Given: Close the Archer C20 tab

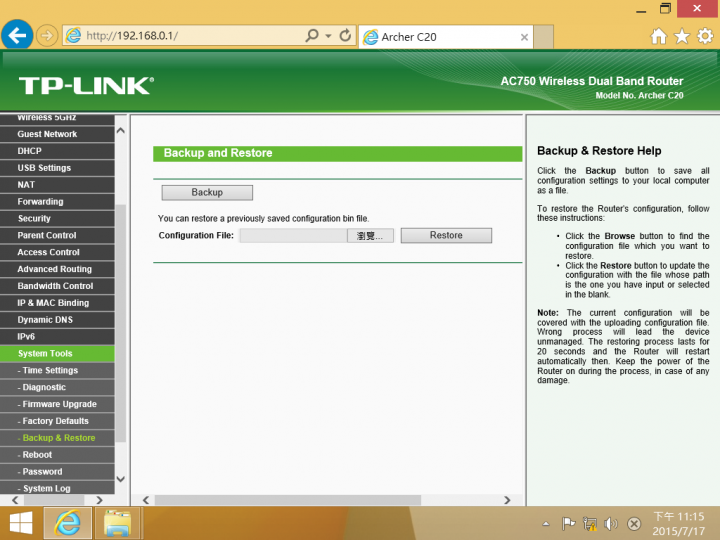Looking at the screenshot, I should 524,37.
